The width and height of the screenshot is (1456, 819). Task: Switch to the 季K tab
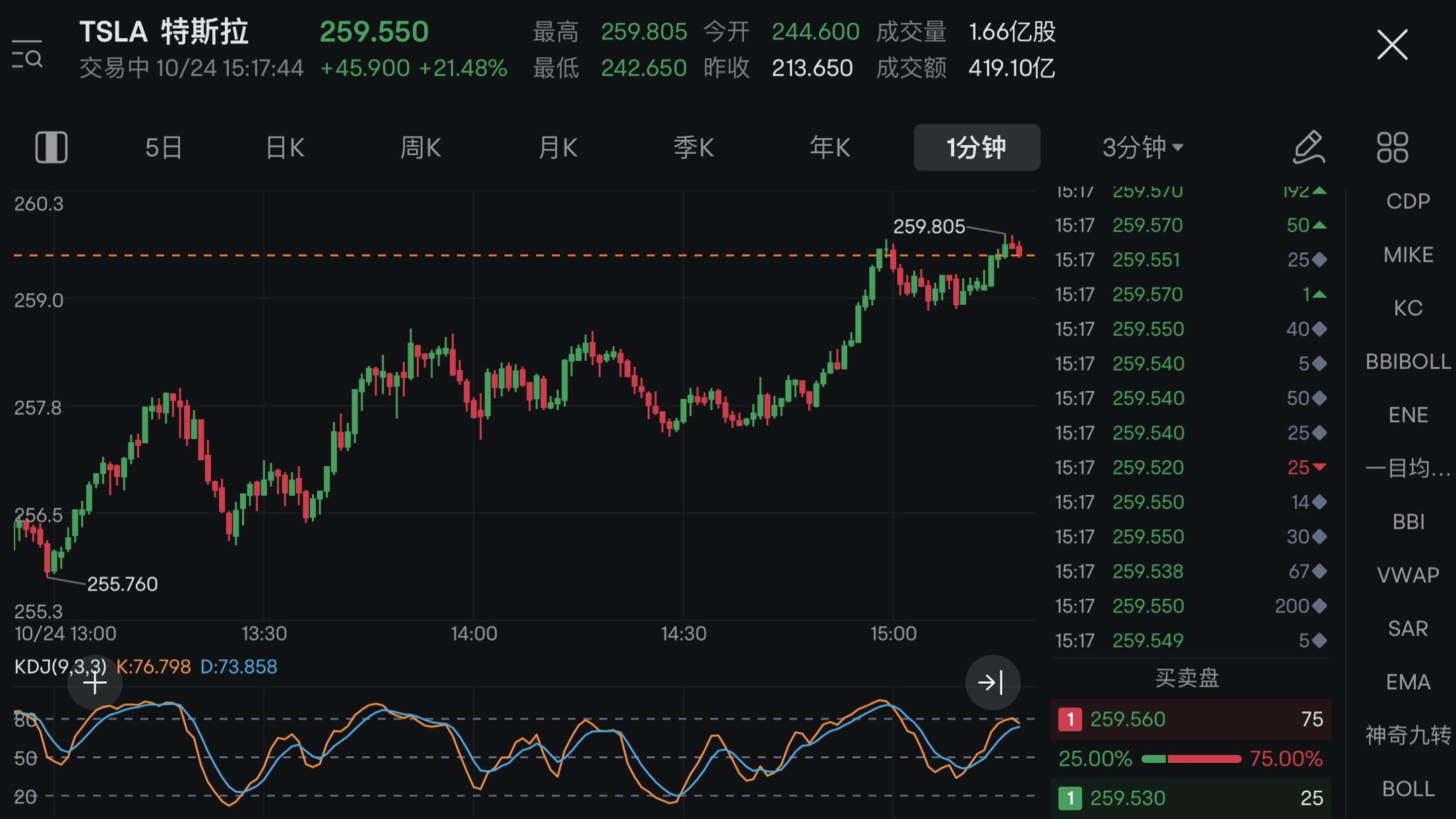[x=694, y=147]
